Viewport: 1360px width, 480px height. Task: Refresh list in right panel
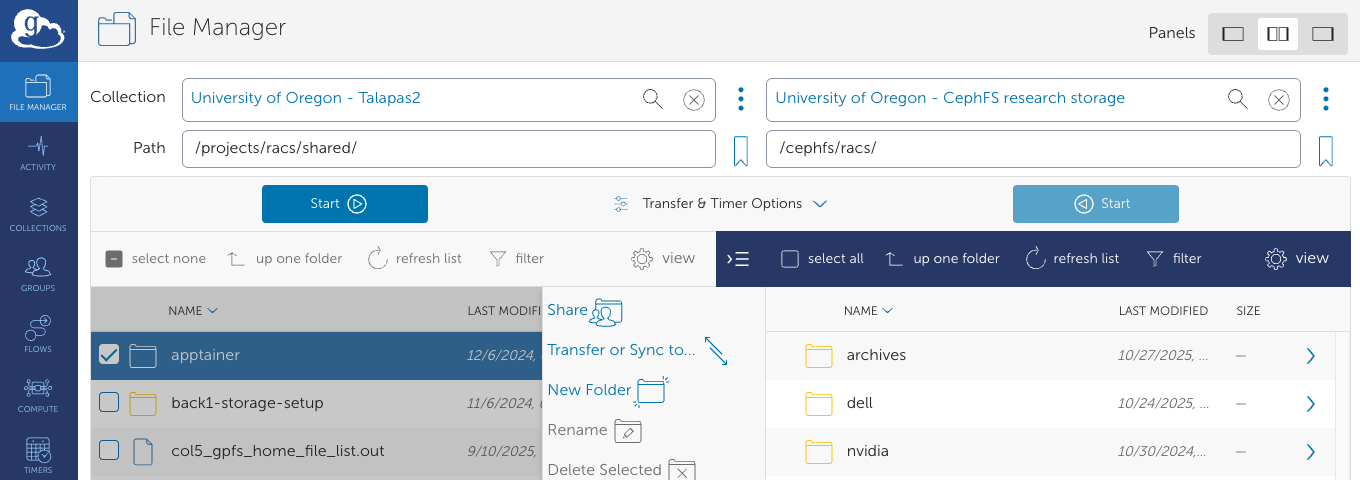tap(1072, 259)
